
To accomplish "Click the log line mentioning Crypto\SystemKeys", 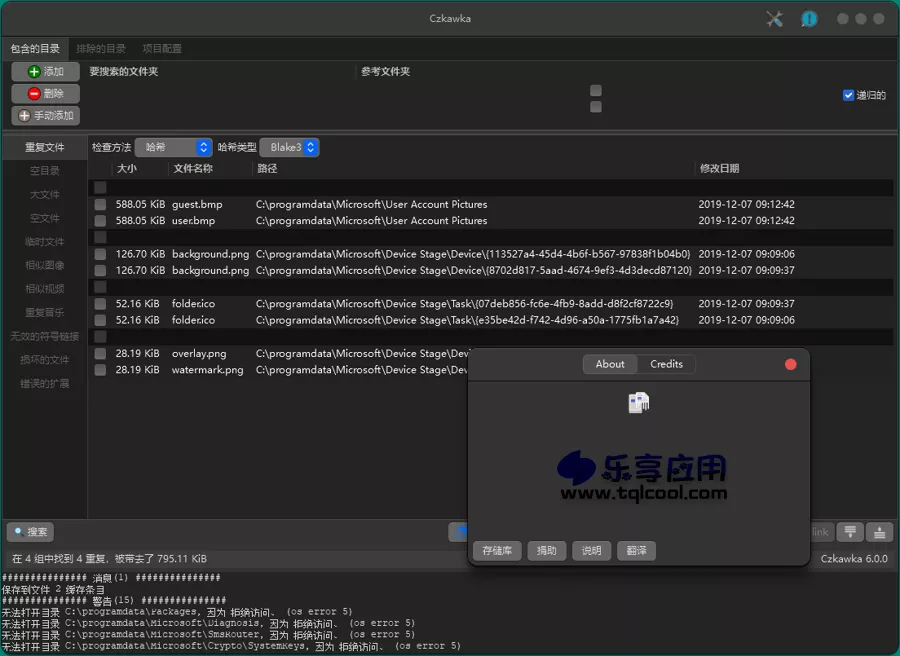I will point(231,646).
